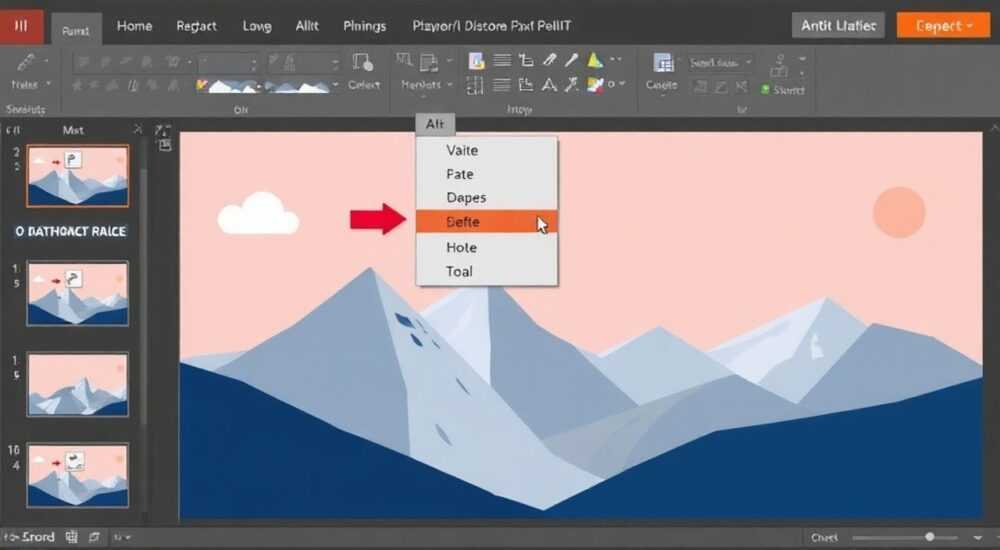Click the Caaple table icon
Viewport: 1000px width, 550px height.
[663, 63]
